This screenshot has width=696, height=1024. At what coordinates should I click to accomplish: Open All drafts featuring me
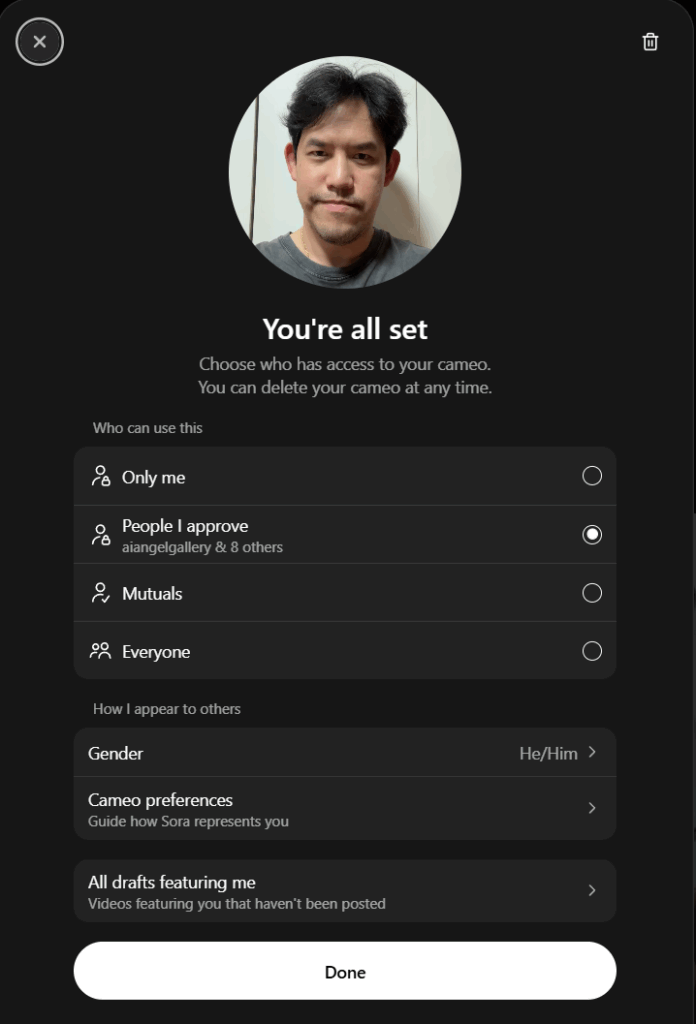[x=300, y=891]
